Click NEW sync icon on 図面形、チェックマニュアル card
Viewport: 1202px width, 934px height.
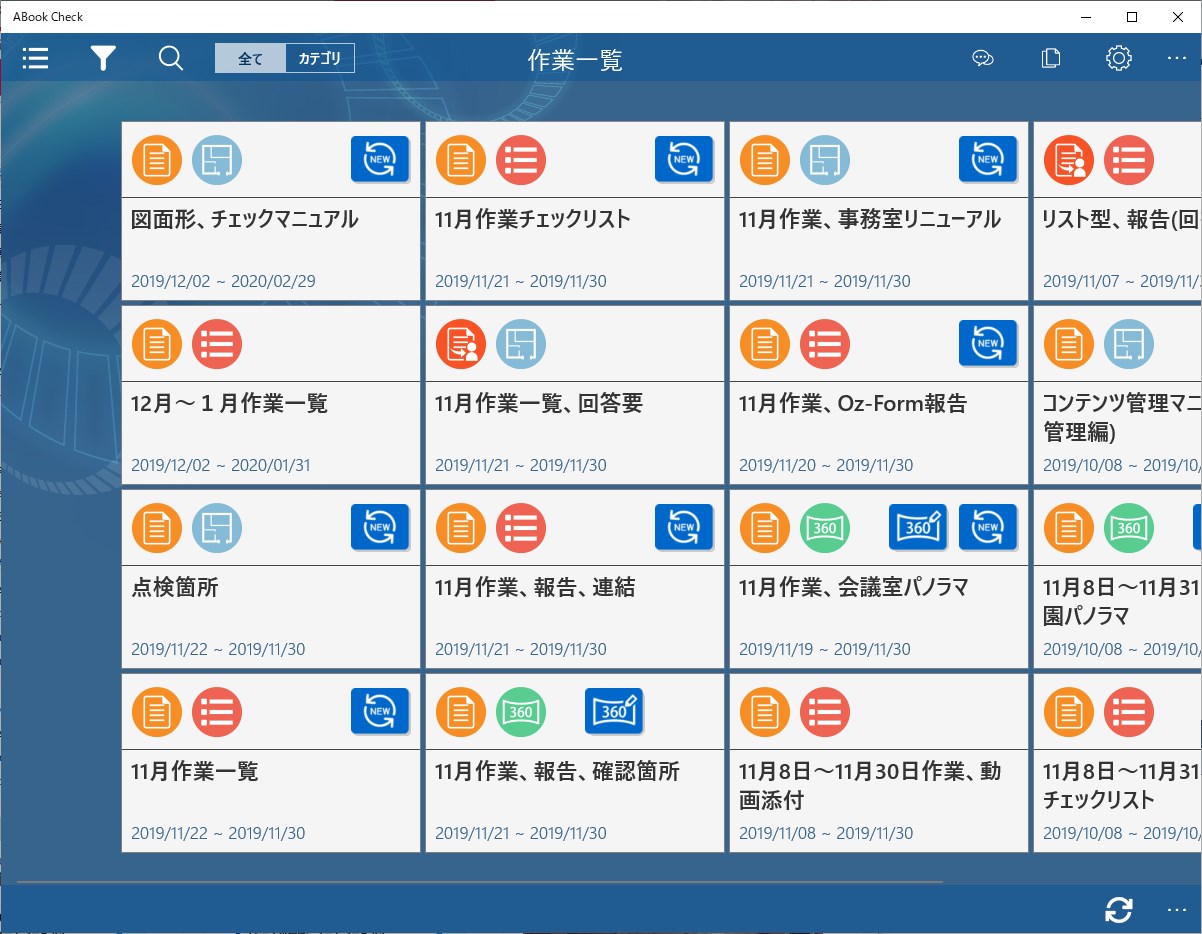coord(380,159)
